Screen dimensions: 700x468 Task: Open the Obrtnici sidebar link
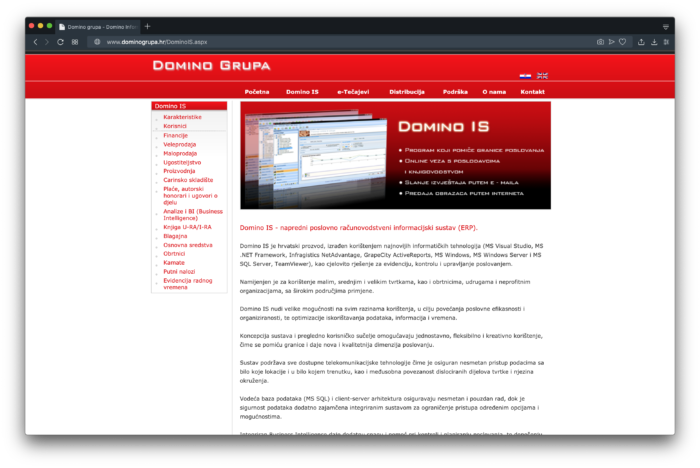(x=174, y=254)
